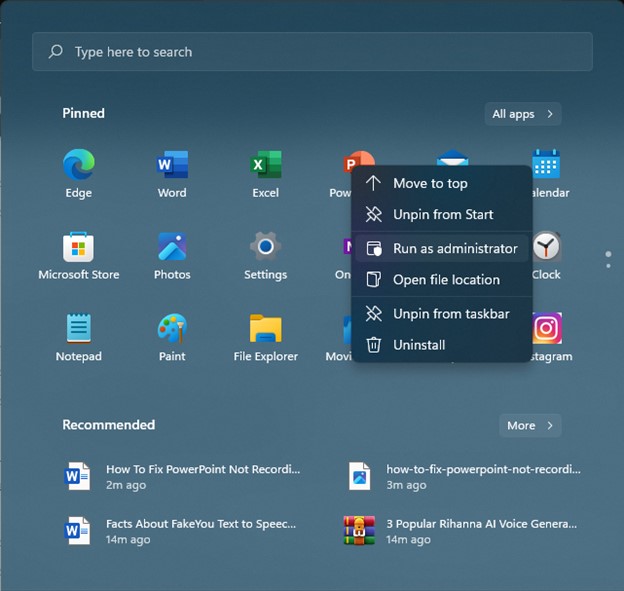The width and height of the screenshot is (624, 591).
Task: Select Move to top in context menu
Action: click(442, 183)
